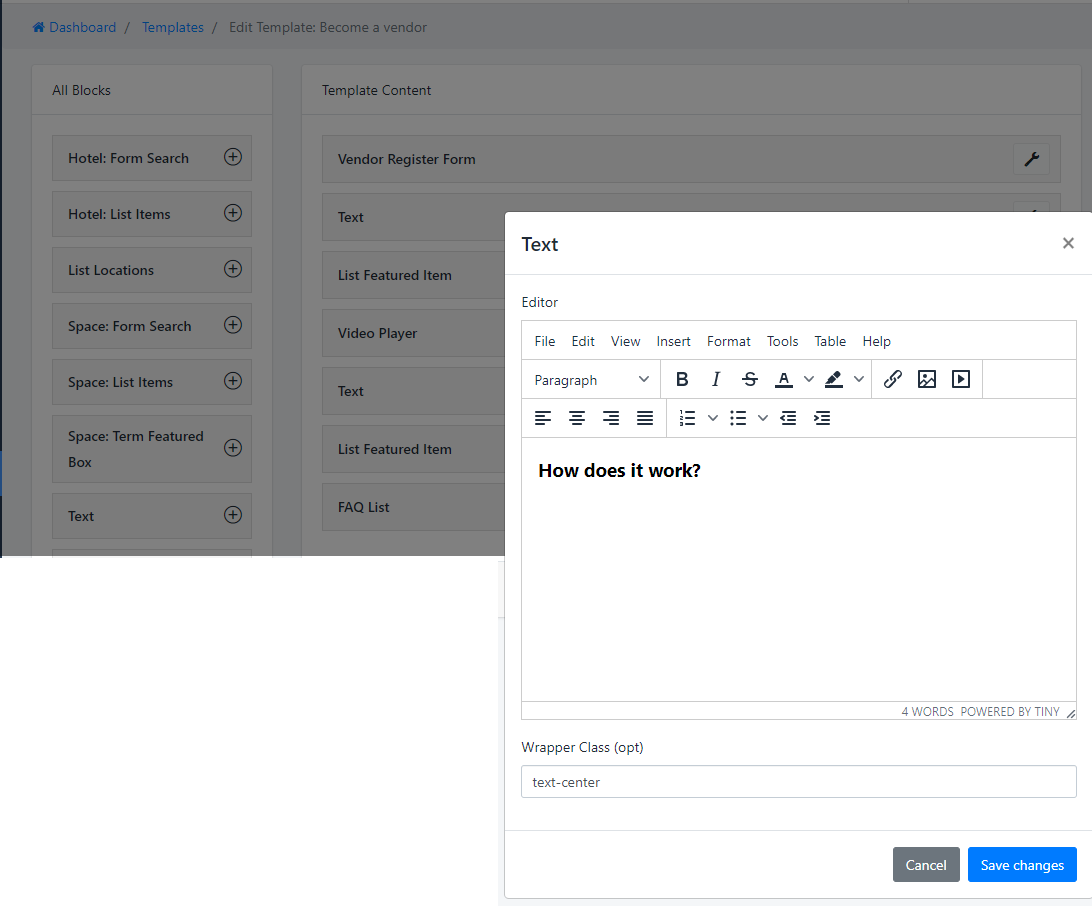Insert media using the play icon
This screenshot has height=906, width=1092.
961,379
